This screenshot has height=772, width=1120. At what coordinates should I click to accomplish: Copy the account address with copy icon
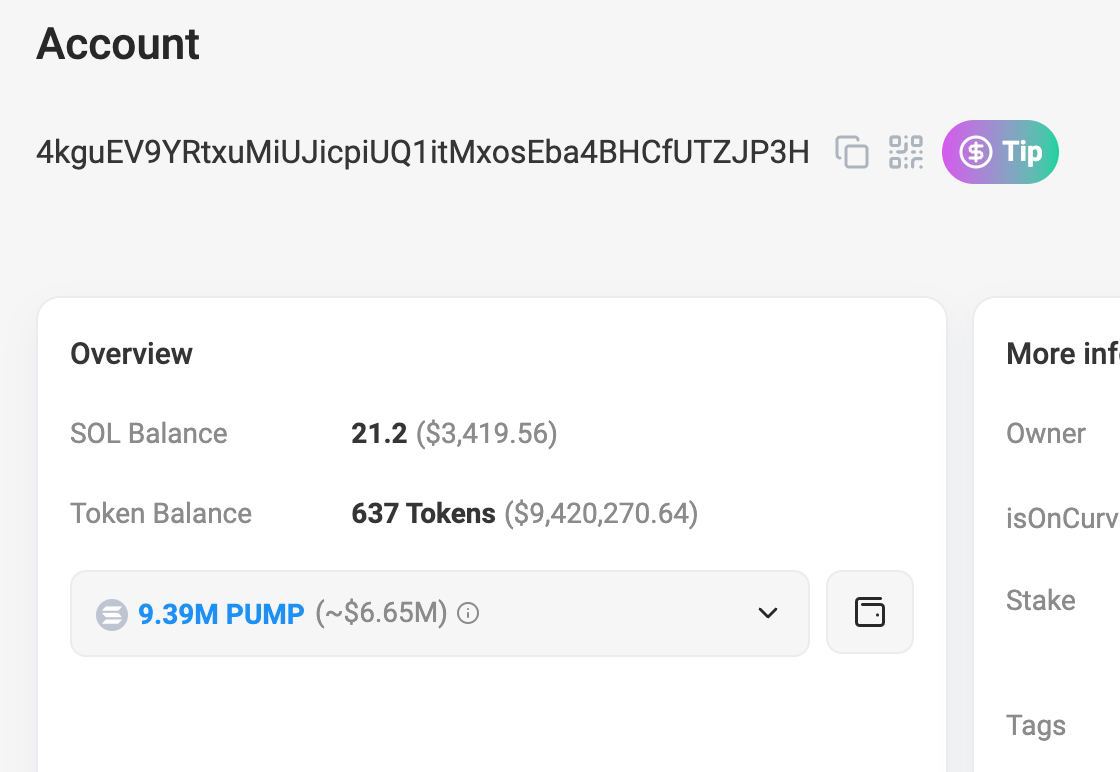coord(851,152)
